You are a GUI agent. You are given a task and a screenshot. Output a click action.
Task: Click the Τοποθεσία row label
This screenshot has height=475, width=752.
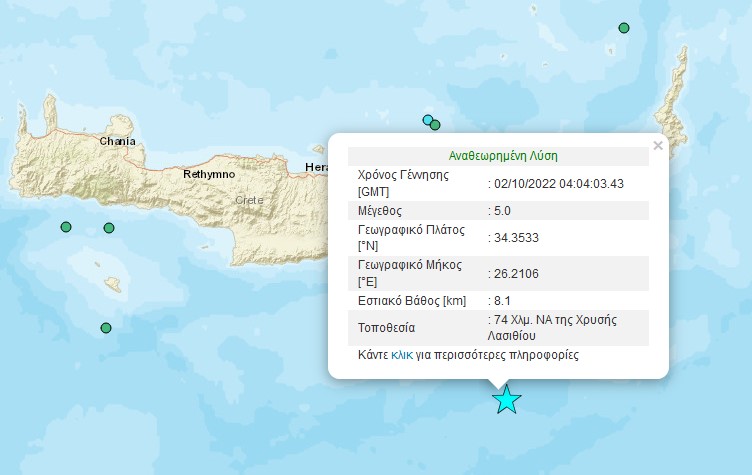386,328
